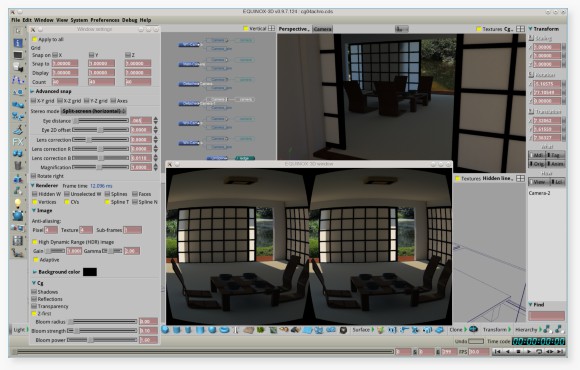Click the Find input field
Image resolution: width=580 pixels, height=370 pixels.
(x=546, y=315)
